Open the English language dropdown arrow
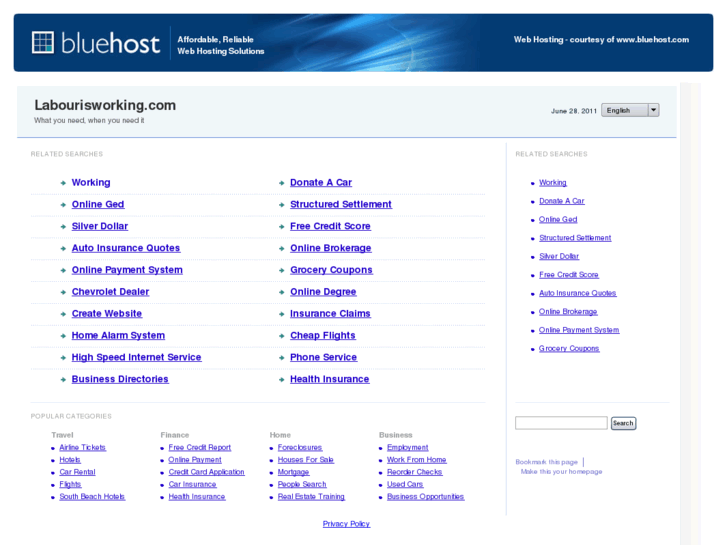The image size is (727, 545). tap(653, 110)
